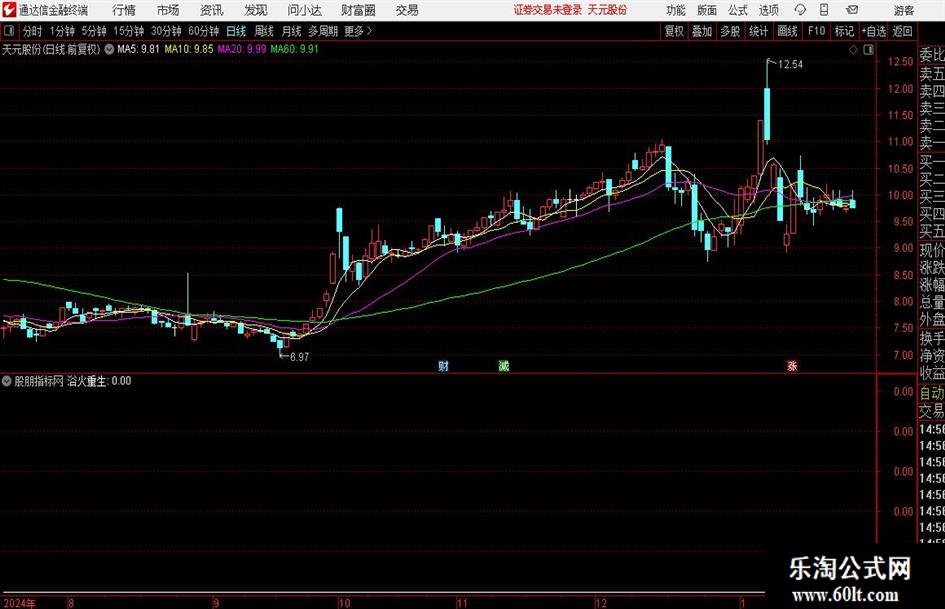Image resolution: width=945 pixels, height=609 pixels.
Task: Click the MA5: 9.81 label
Action: [x=138, y=49]
